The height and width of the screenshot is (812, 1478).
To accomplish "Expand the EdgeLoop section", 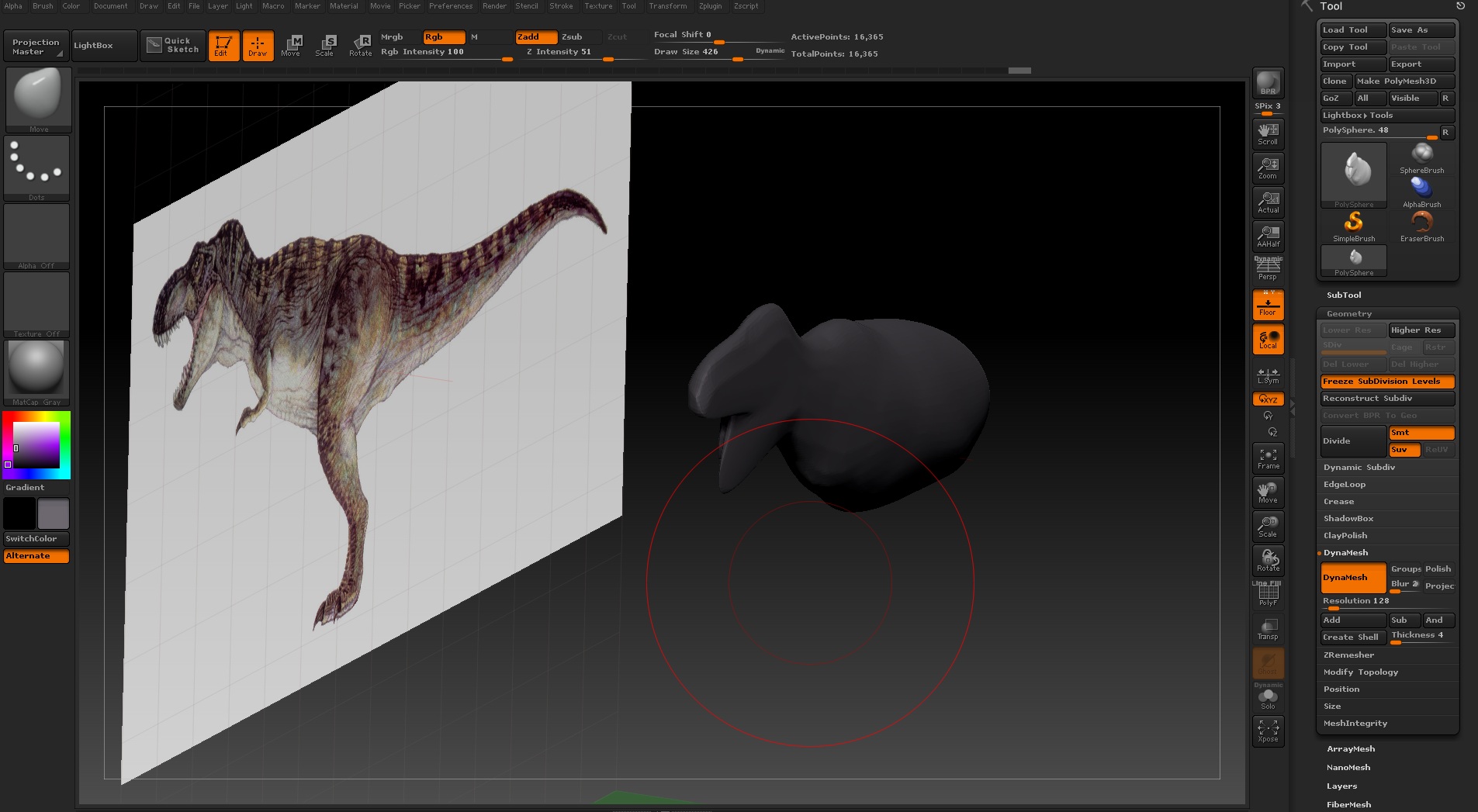I will [x=1345, y=484].
